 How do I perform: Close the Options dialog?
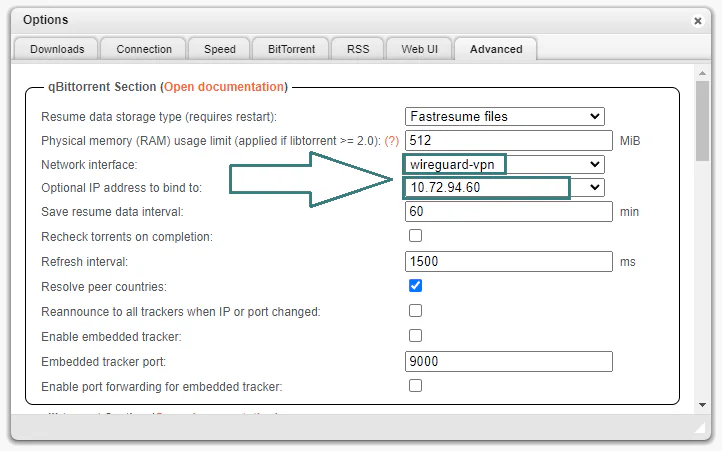(698, 21)
